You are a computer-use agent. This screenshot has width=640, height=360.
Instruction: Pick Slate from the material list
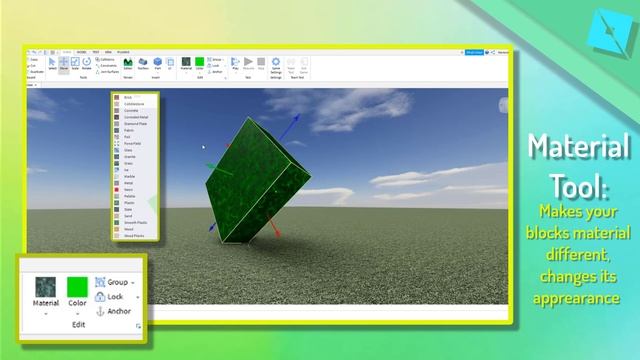[135, 209]
